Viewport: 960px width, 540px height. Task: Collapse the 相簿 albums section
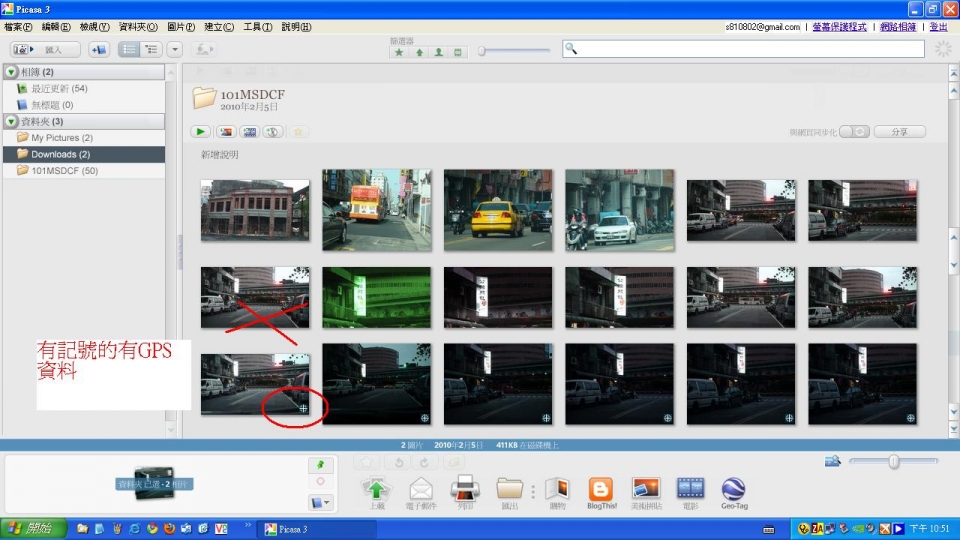(x=11, y=72)
